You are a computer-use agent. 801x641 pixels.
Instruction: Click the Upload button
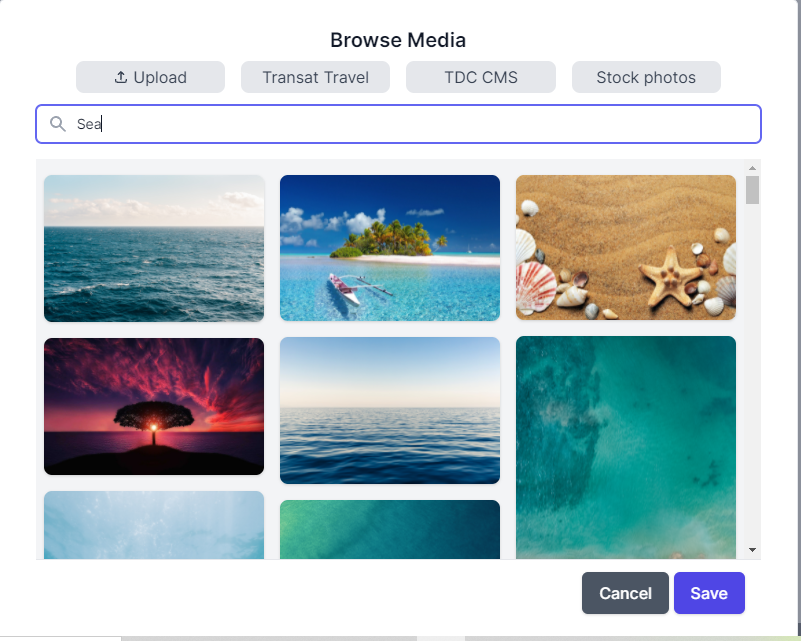pyautogui.click(x=150, y=77)
